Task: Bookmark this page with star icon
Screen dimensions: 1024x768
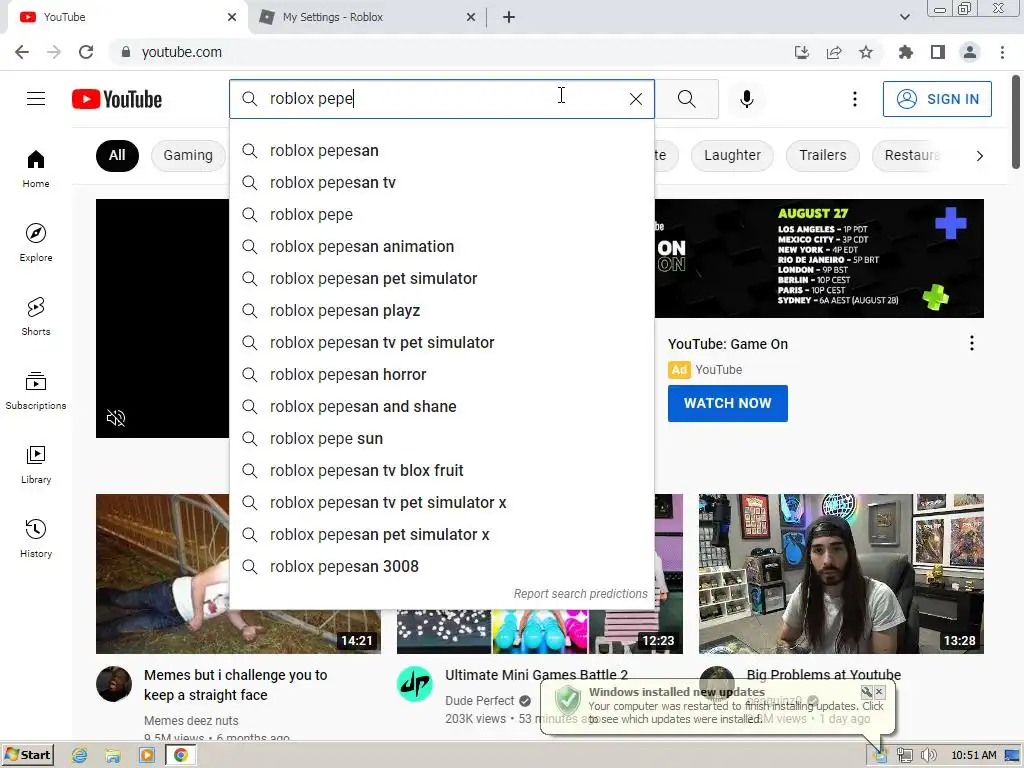Action: click(x=866, y=52)
